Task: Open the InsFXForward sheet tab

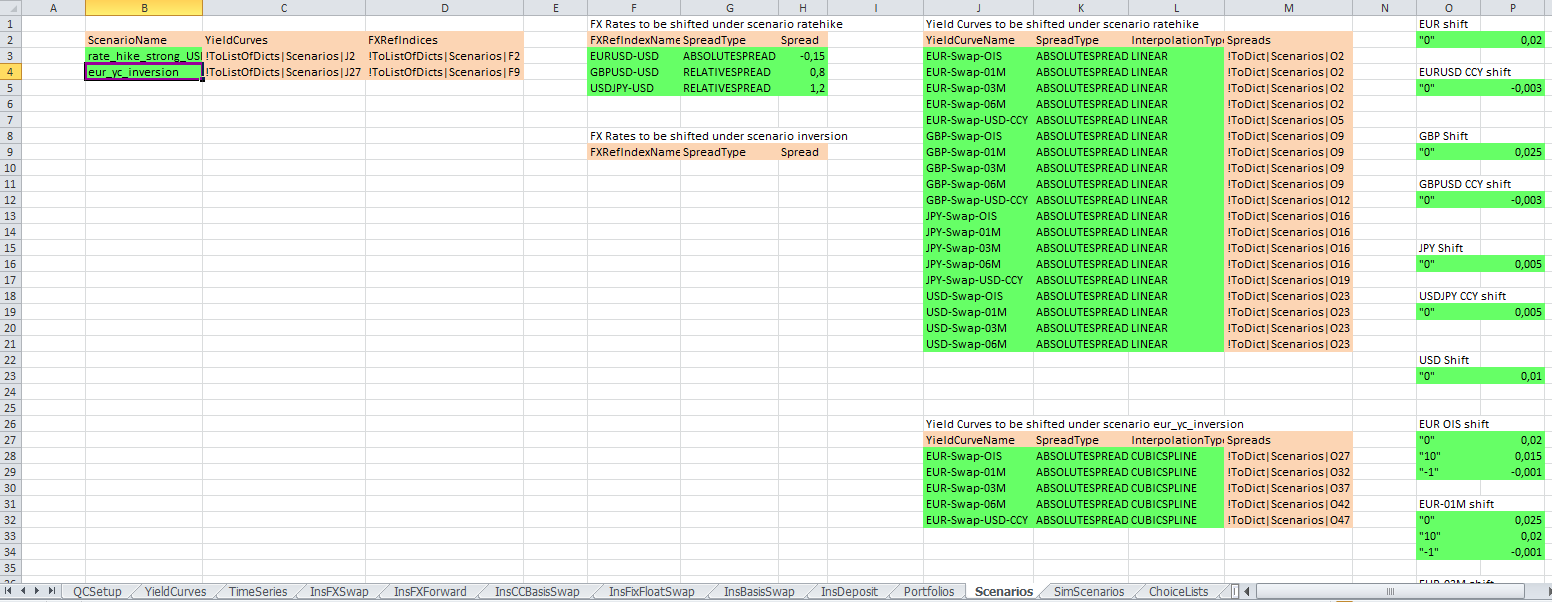Action: pyautogui.click(x=429, y=592)
